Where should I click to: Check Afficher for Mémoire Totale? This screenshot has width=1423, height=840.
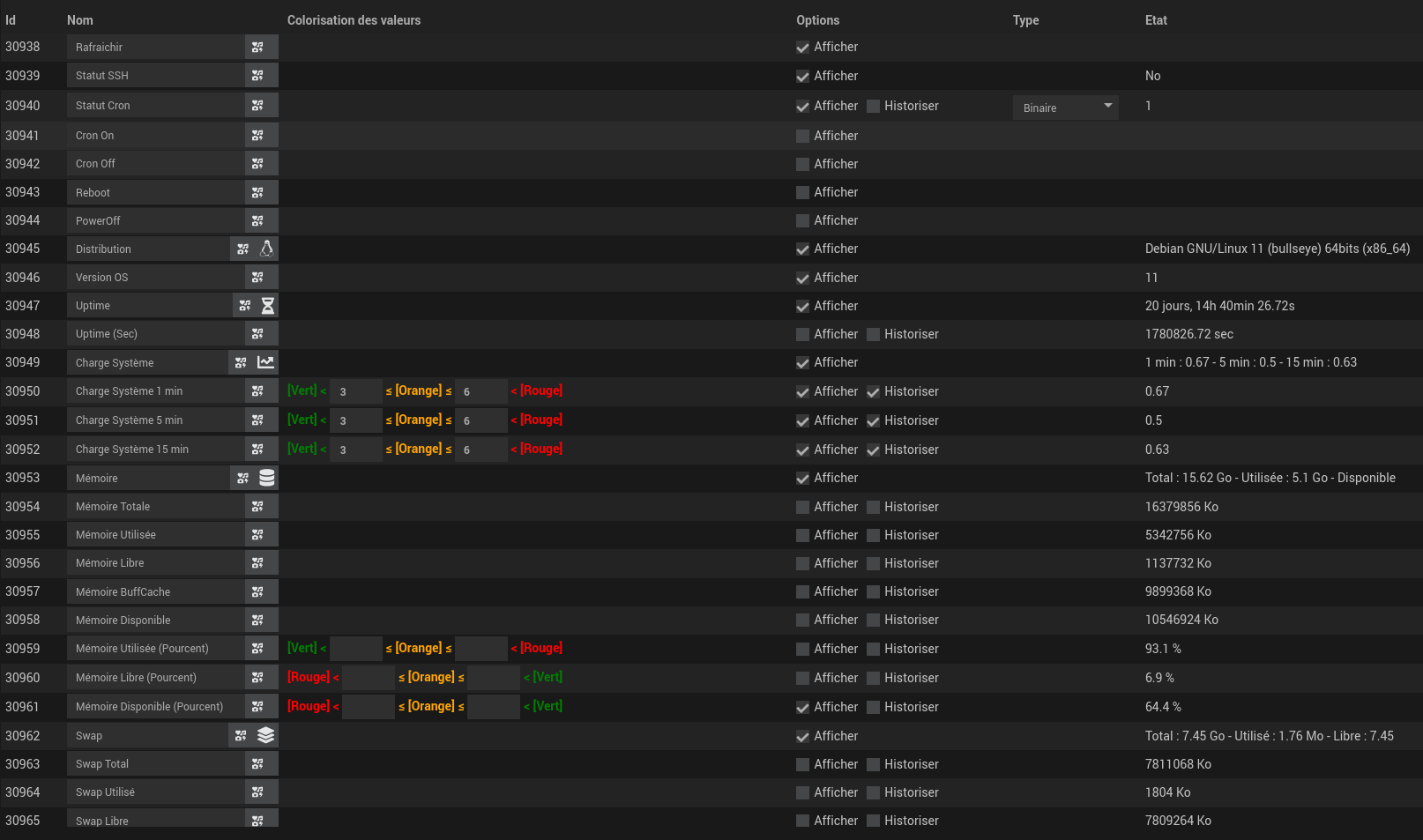coord(802,508)
